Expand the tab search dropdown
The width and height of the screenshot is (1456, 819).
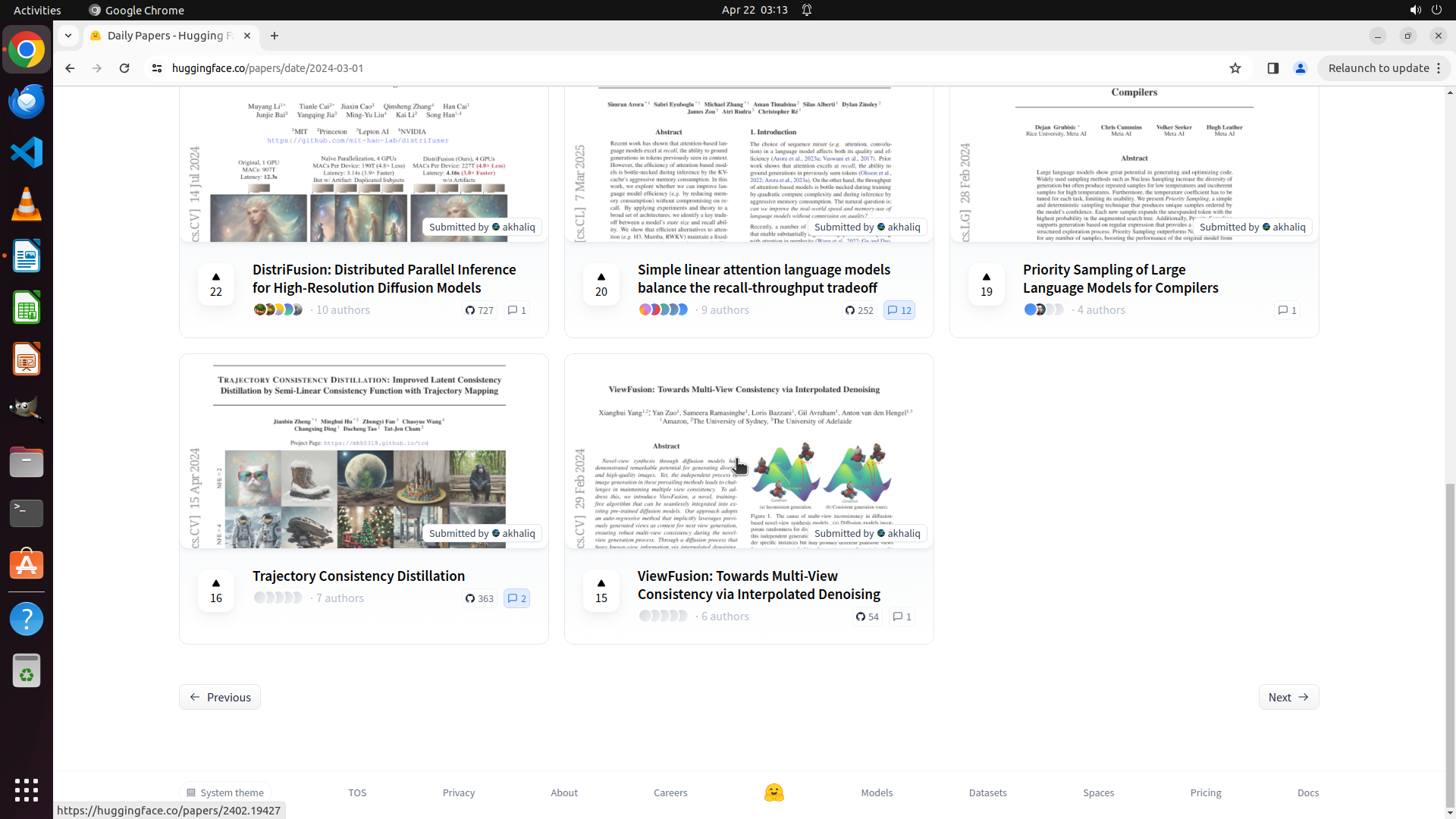point(68,36)
